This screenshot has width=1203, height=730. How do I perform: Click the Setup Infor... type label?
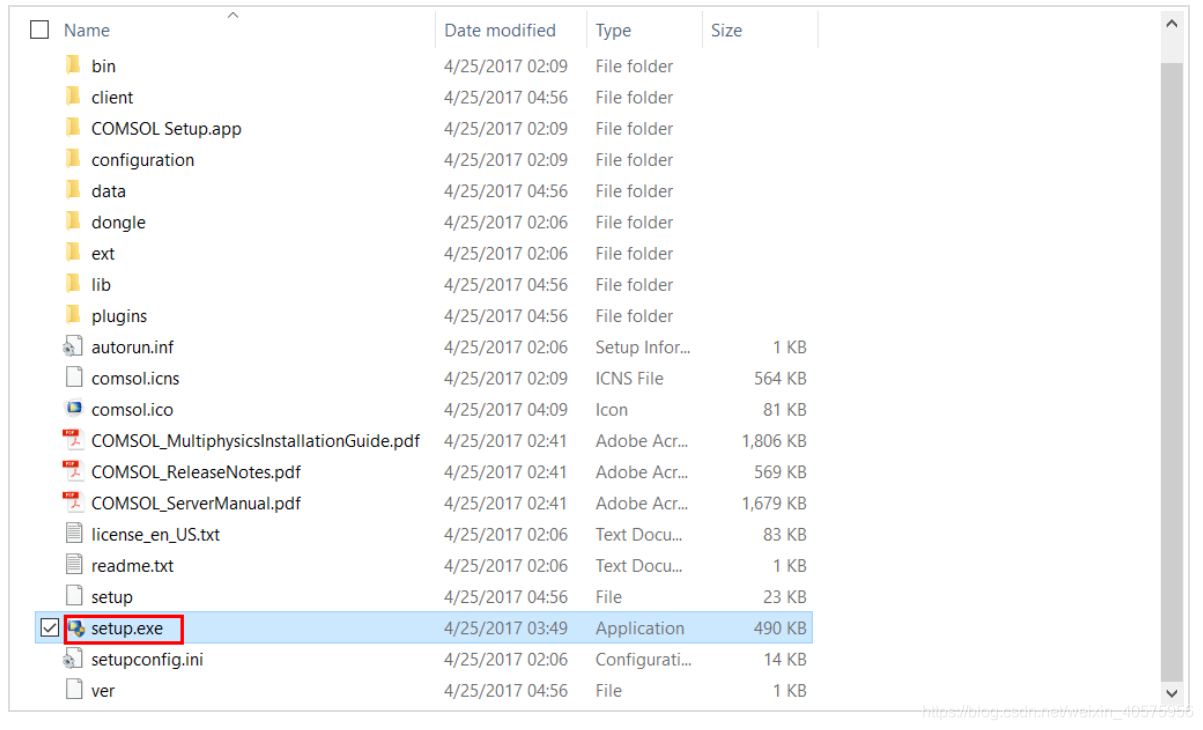point(643,347)
